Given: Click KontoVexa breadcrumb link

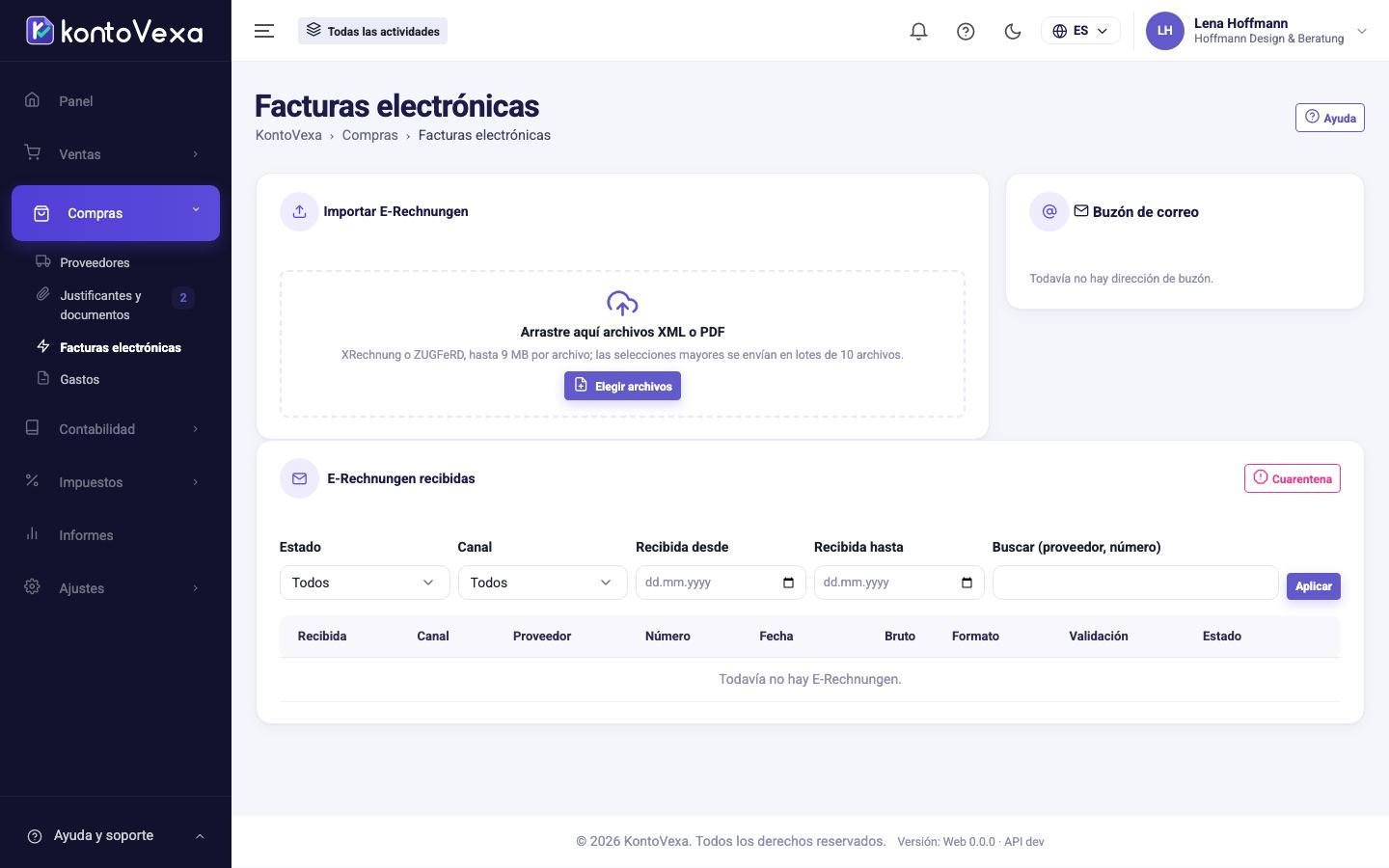Looking at the screenshot, I should point(288,135).
